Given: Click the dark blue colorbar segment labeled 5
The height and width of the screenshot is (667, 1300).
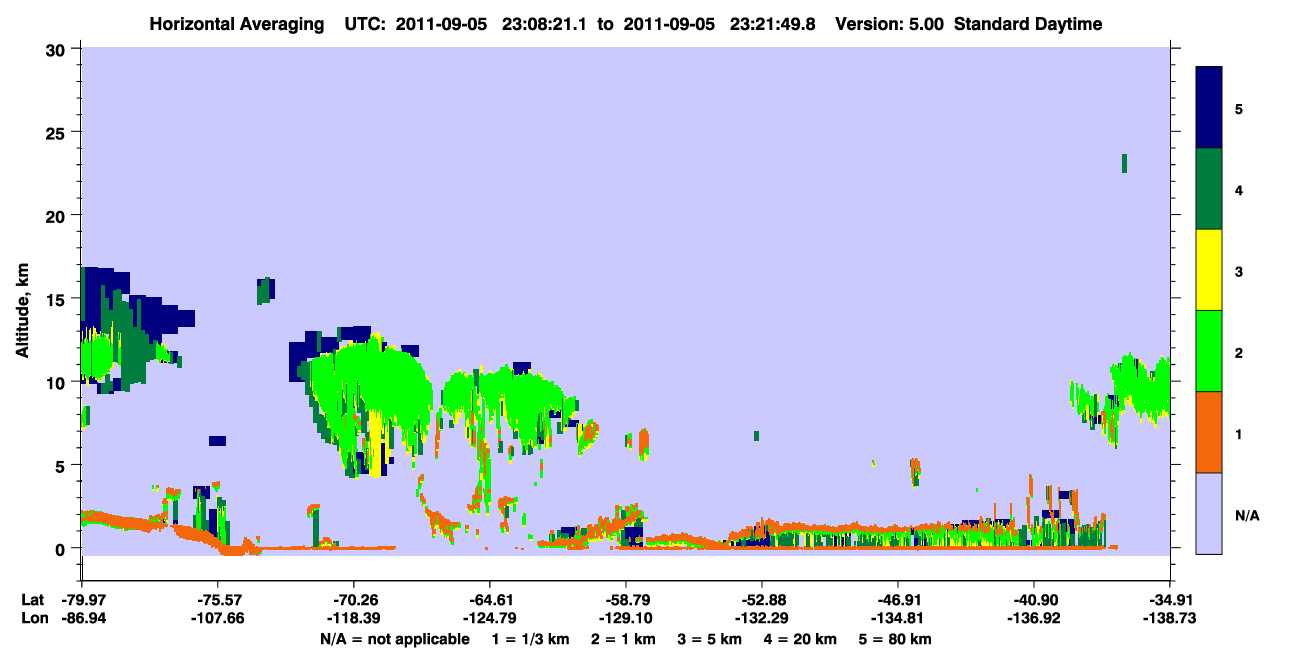Looking at the screenshot, I should coord(1209,107).
